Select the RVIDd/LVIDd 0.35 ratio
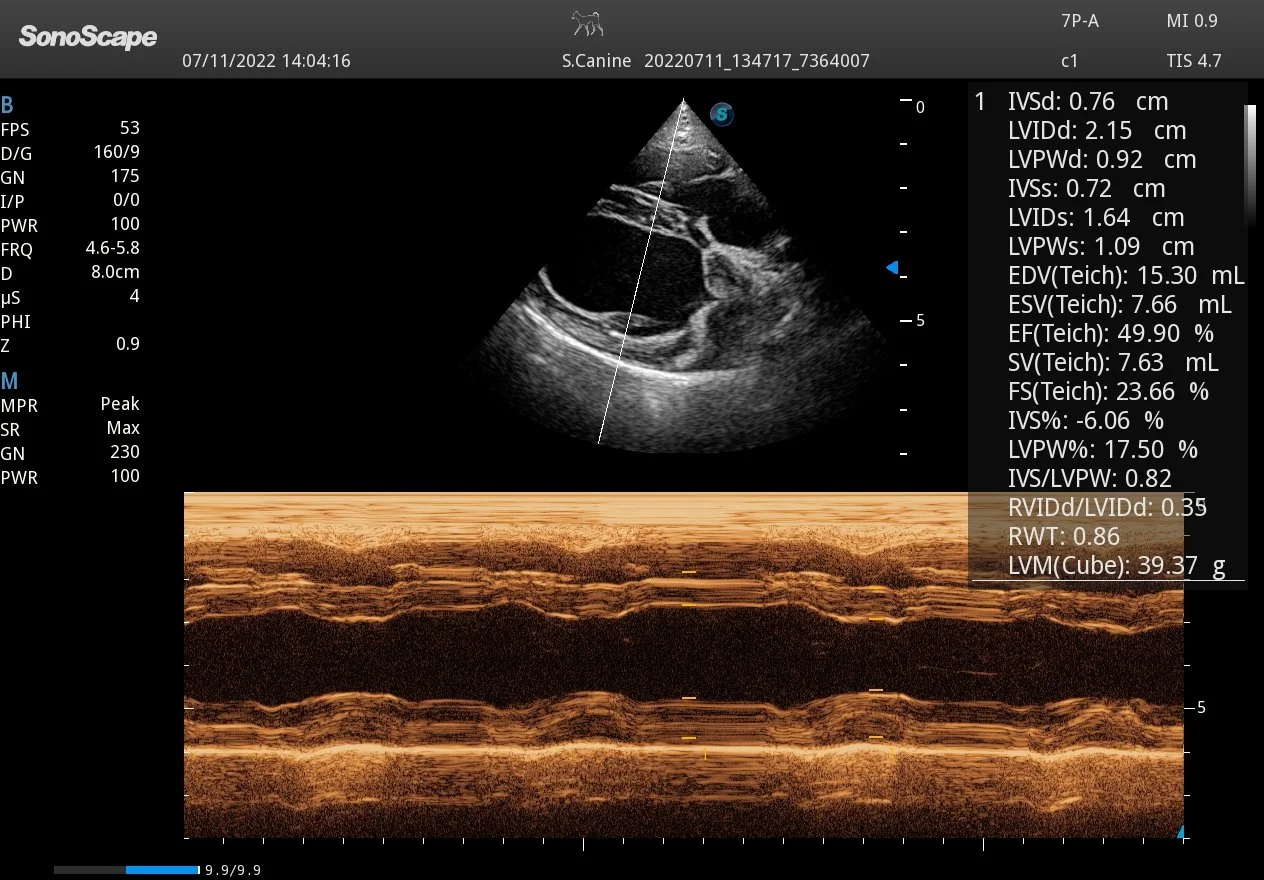This screenshot has width=1264, height=880. 1108,508
